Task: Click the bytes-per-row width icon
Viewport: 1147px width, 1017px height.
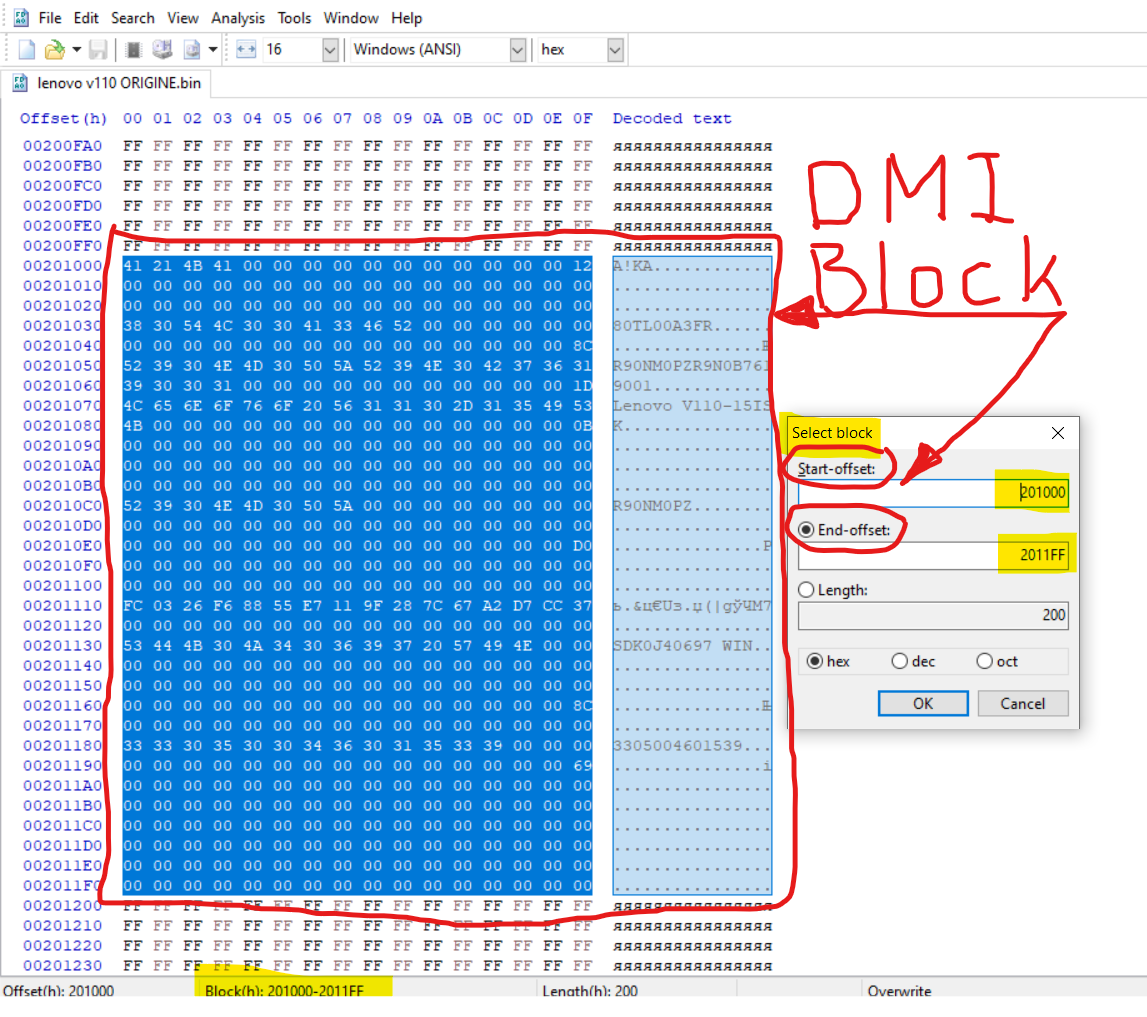Action: [247, 50]
